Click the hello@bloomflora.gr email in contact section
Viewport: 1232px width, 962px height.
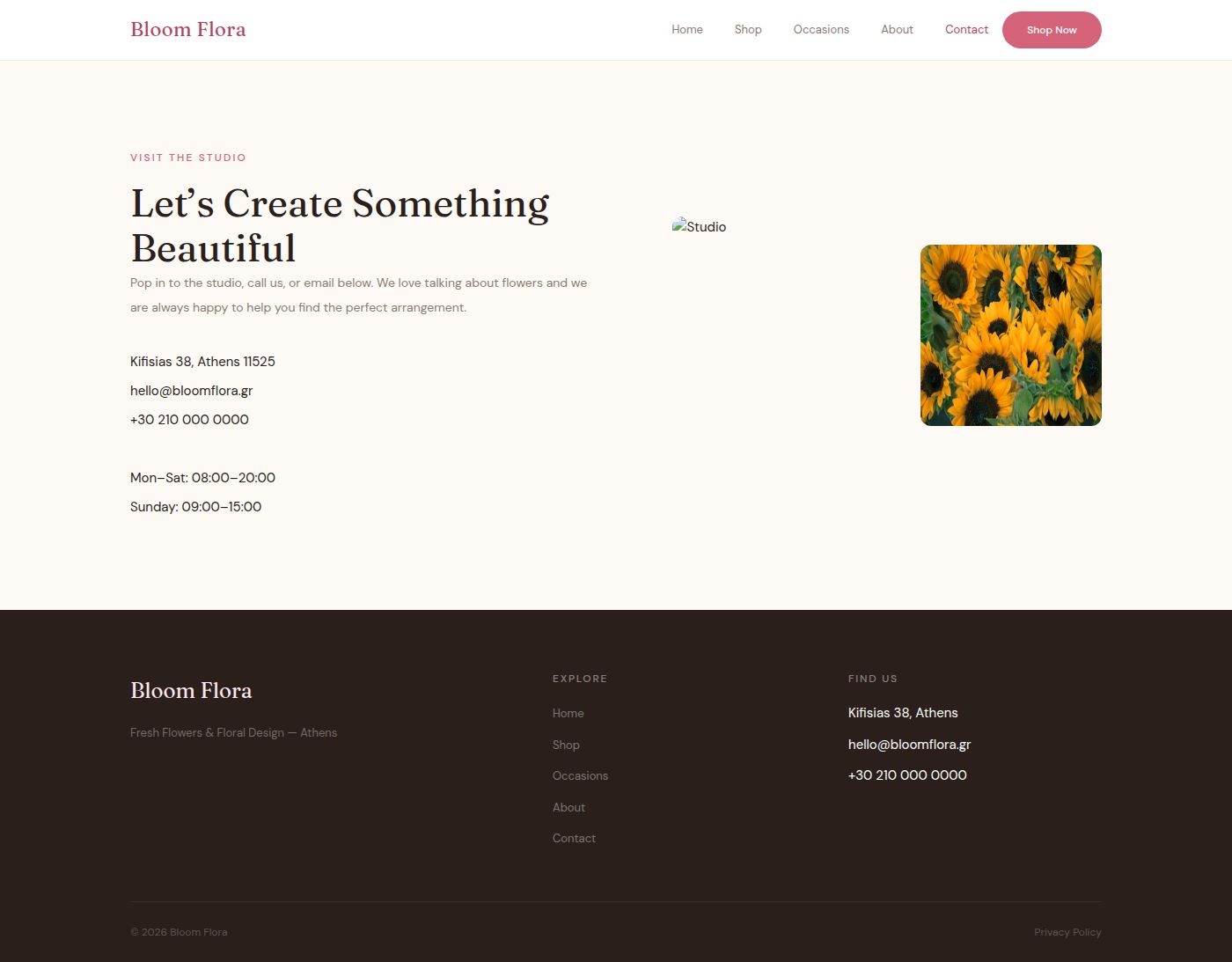tap(192, 391)
